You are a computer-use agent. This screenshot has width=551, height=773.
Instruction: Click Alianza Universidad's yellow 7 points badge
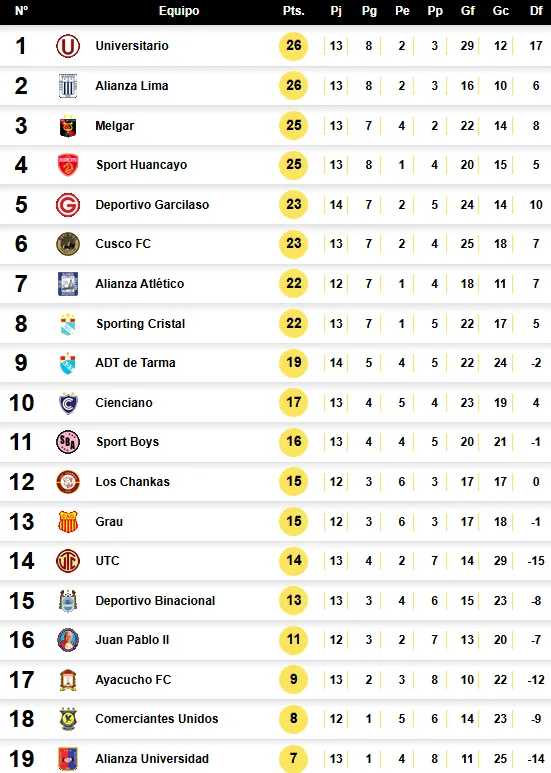point(293,758)
